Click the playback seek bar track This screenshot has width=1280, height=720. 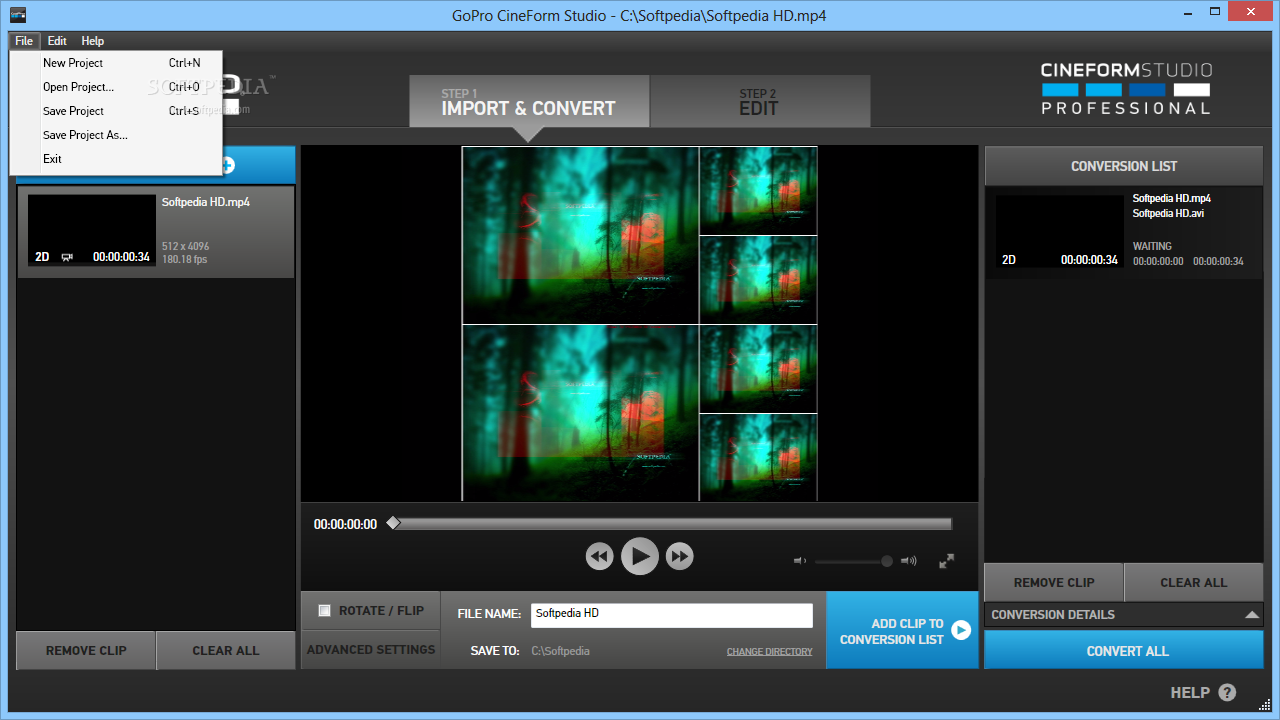(671, 523)
